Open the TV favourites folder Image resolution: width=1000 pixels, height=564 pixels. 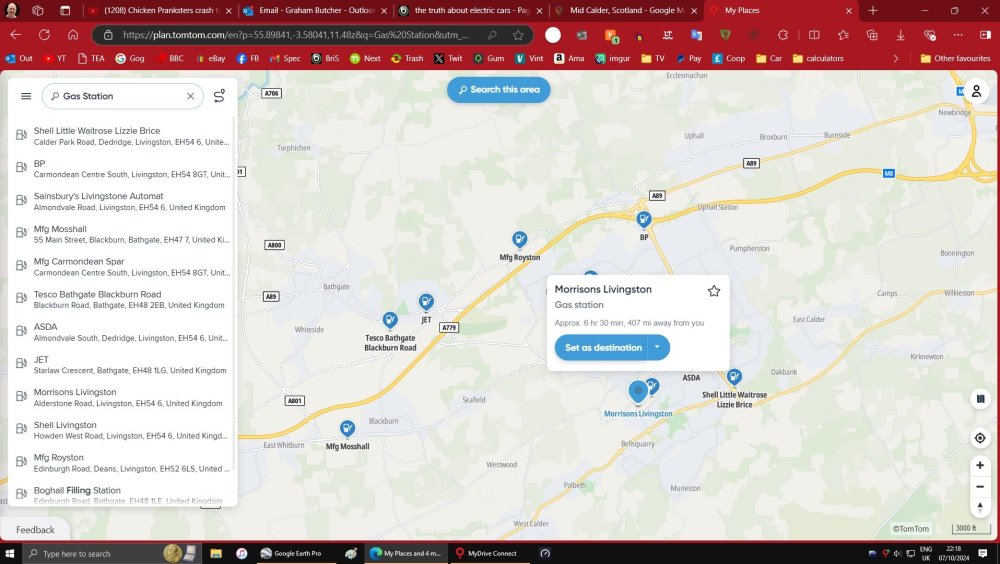tap(653, 58)
